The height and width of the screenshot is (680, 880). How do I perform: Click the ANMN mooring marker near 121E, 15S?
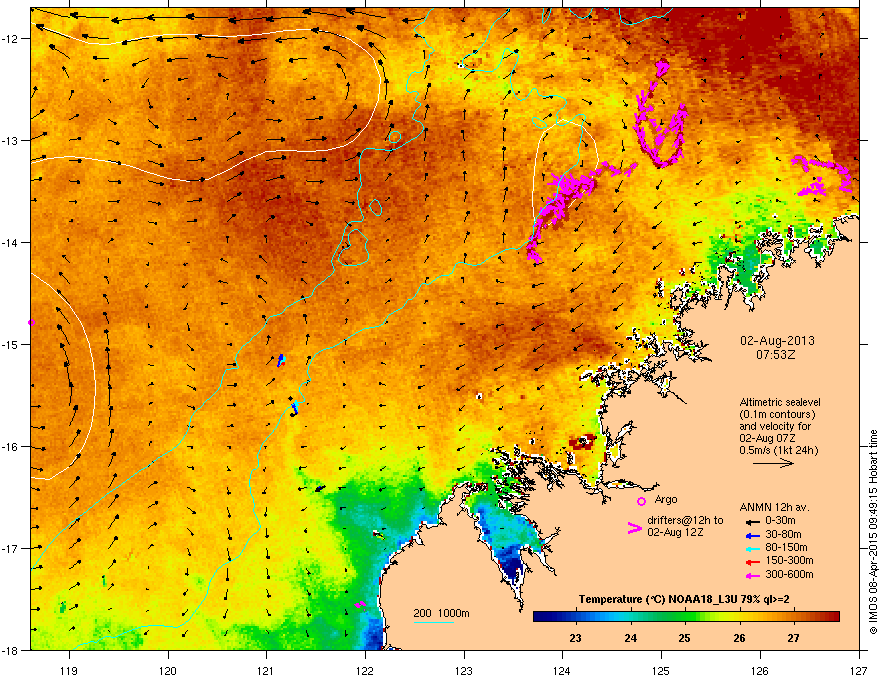(281, 360)
